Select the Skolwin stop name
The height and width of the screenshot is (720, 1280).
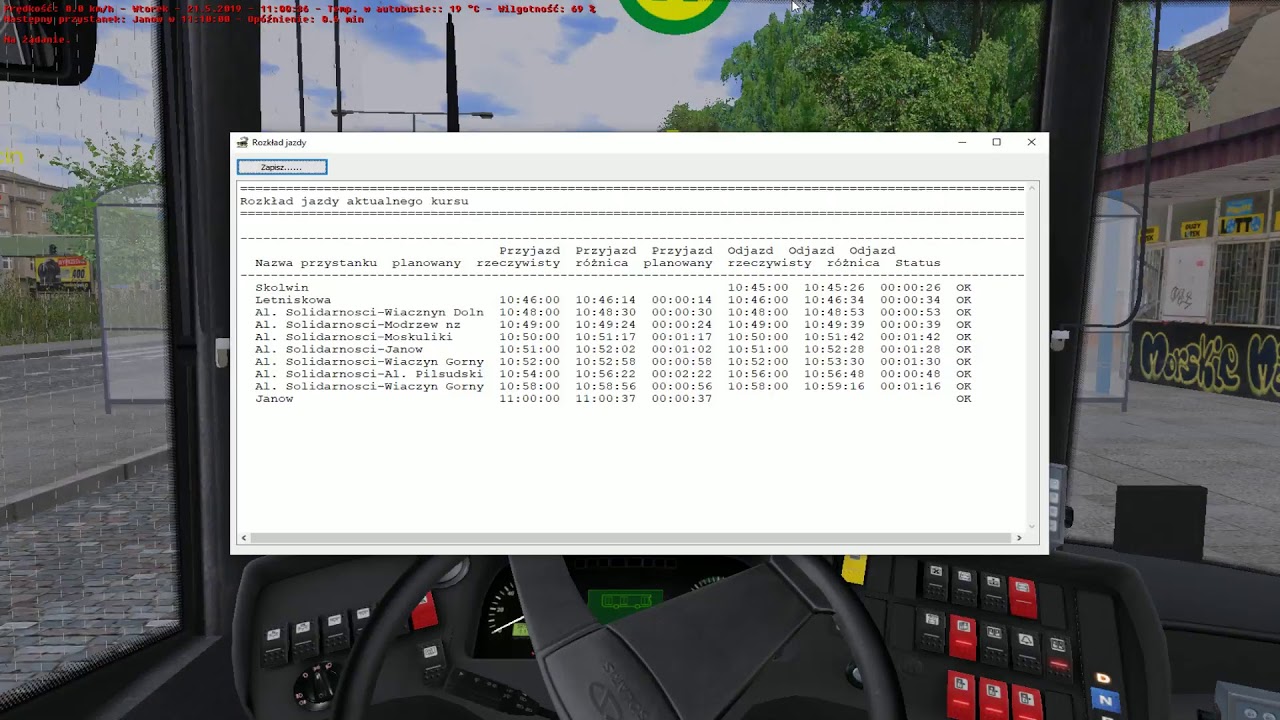(x=282, y=288)
